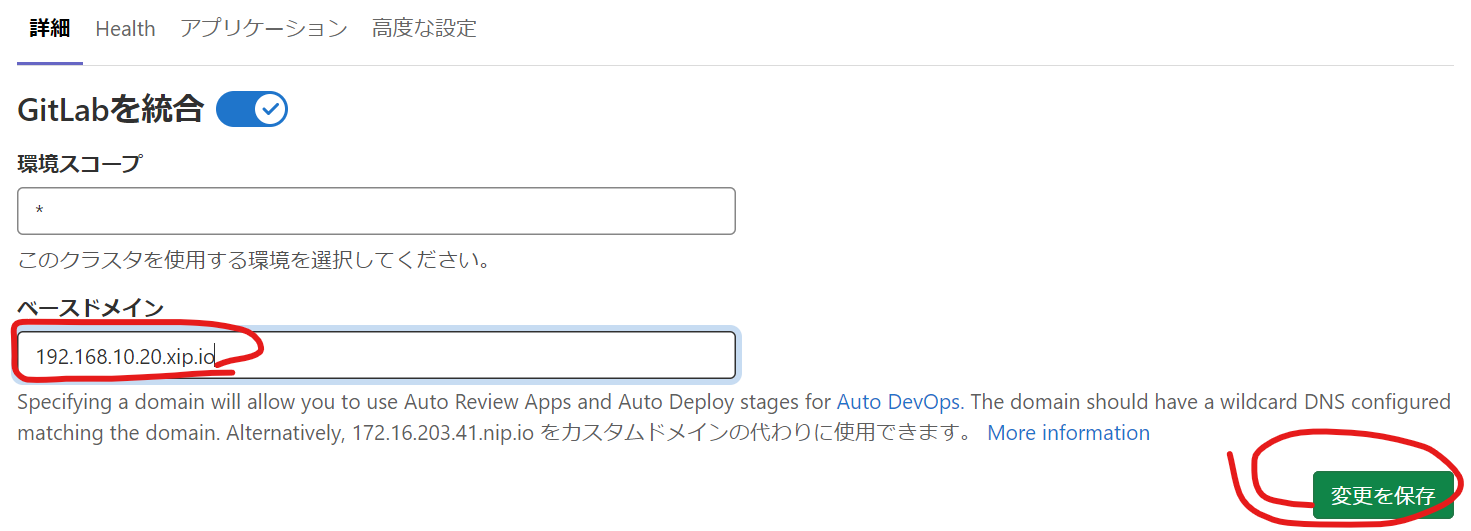The height and width of the screenshot is (531, 1471).
Task: Click the Specifying a domain description paragraph
Action: tap(734, 417)
